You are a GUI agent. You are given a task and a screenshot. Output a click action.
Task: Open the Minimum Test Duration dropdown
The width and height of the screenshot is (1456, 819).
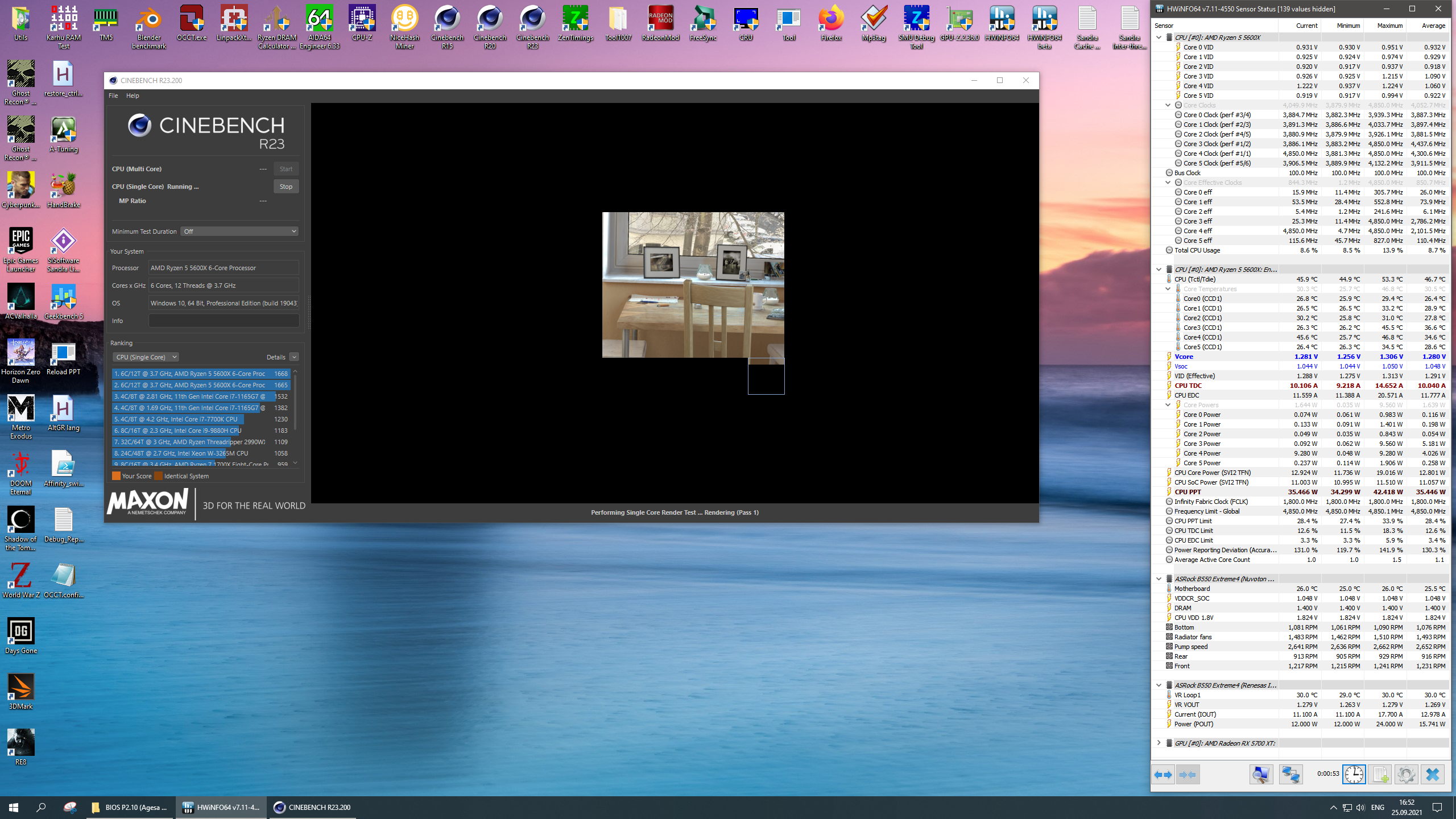point(239,231)
